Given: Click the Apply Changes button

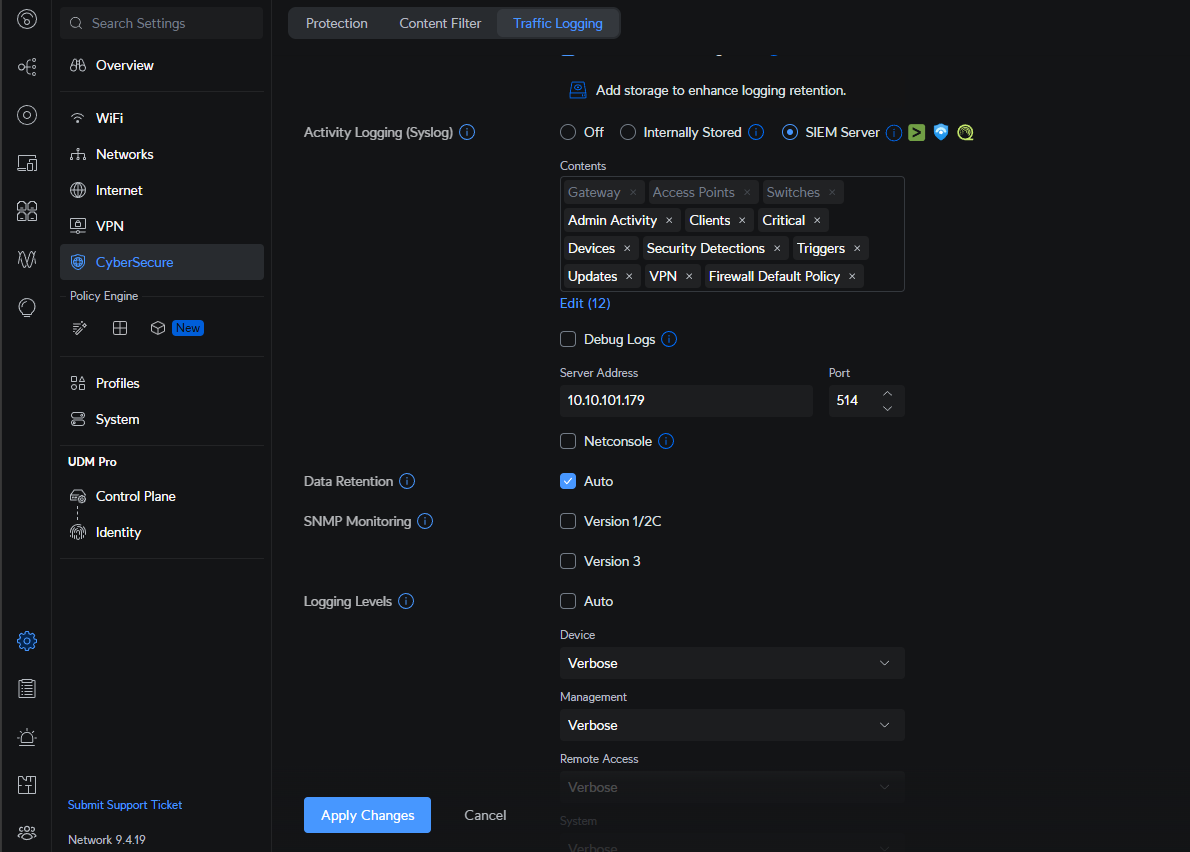Looking at the screenshot, I should tap(367, 815).
